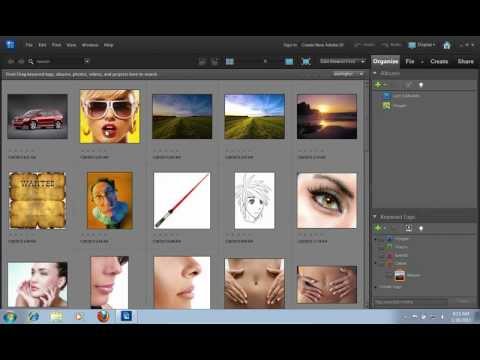Viewport: 480px width, 360px height.
Task: Collapse the Keyword Tags panel triangle
Action: [375, 217]
